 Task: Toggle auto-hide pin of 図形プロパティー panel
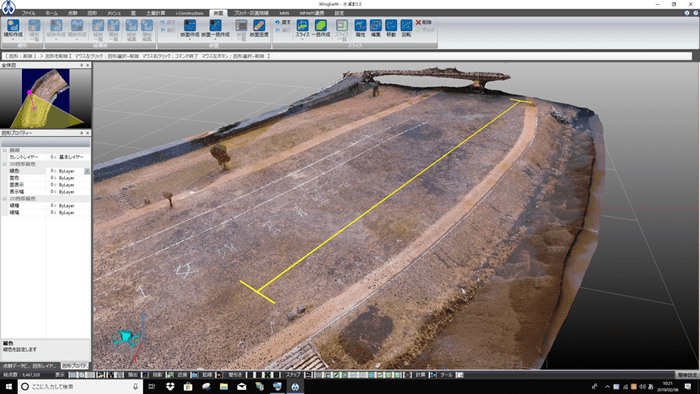[82, 133]
